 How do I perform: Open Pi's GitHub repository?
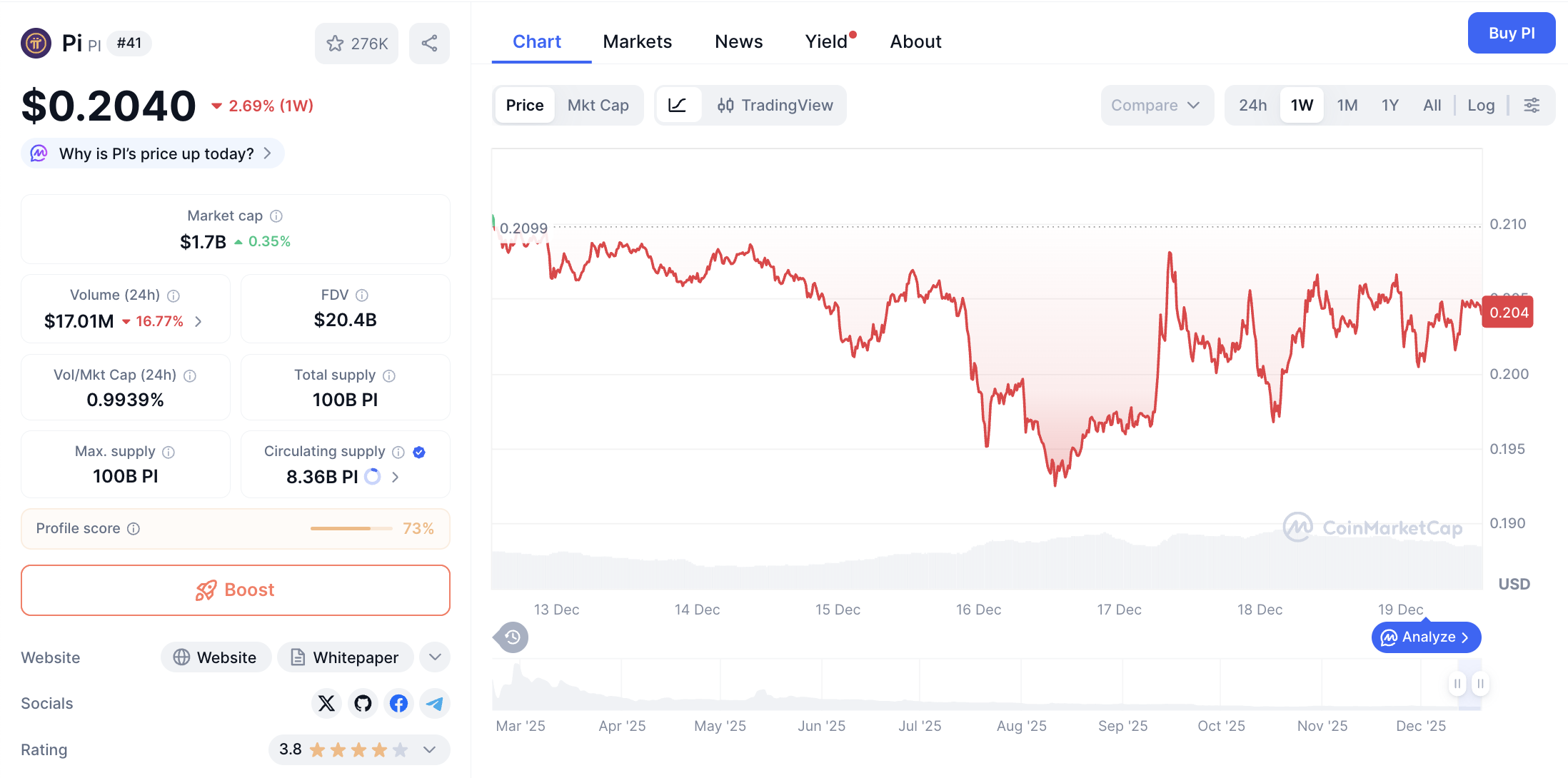coord(363,703)
